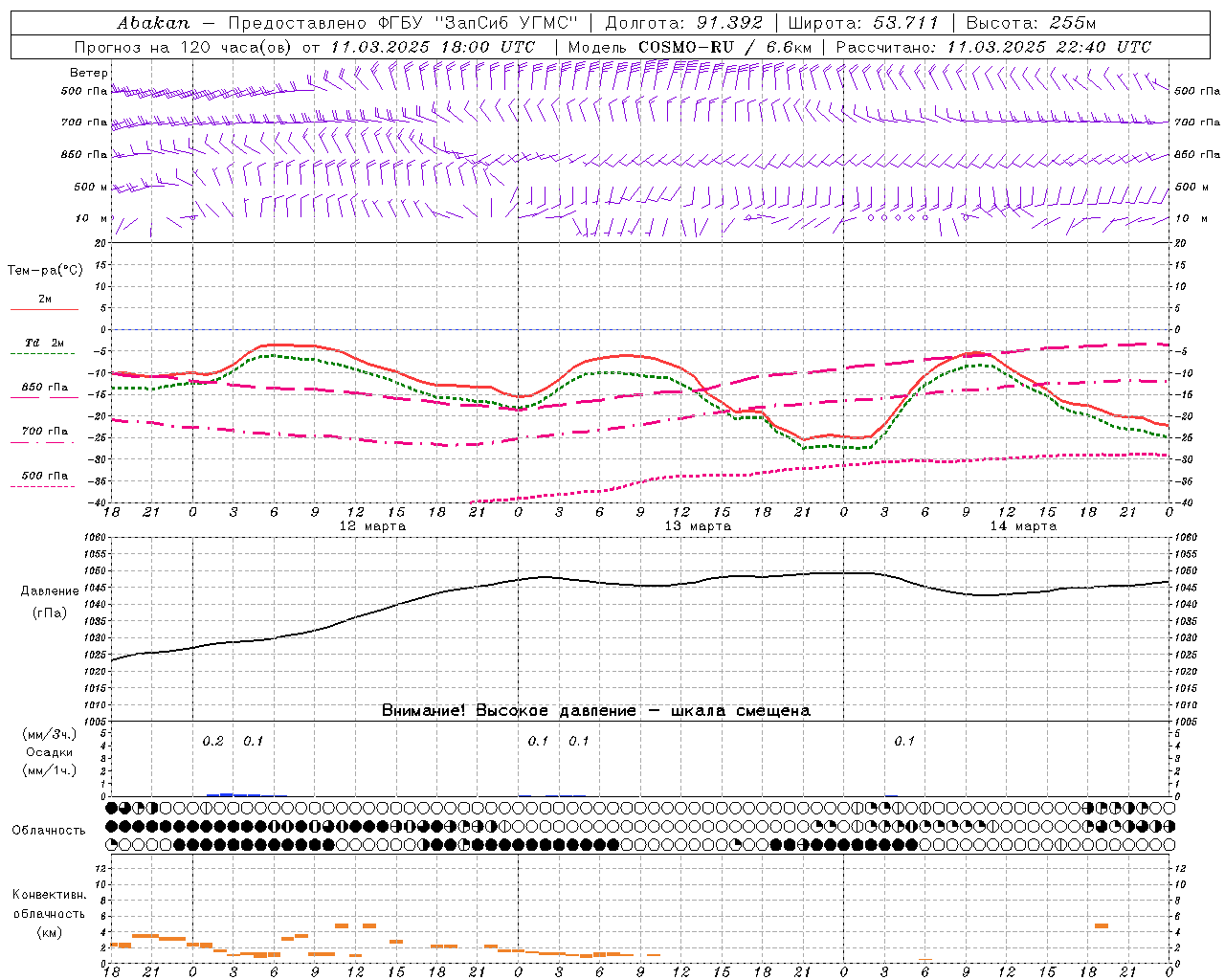Click the "Высота: 255м" header field

point(1031,23)
